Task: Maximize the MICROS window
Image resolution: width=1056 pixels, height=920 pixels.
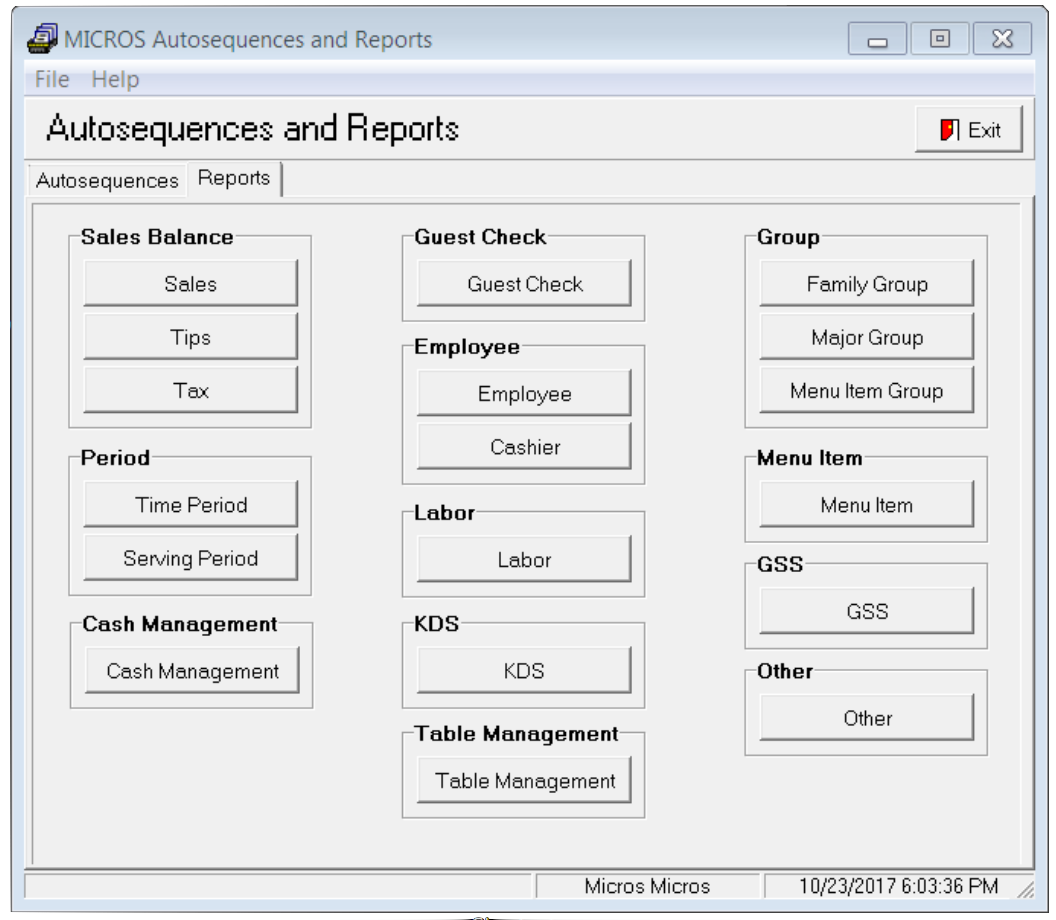Action: 939,39
